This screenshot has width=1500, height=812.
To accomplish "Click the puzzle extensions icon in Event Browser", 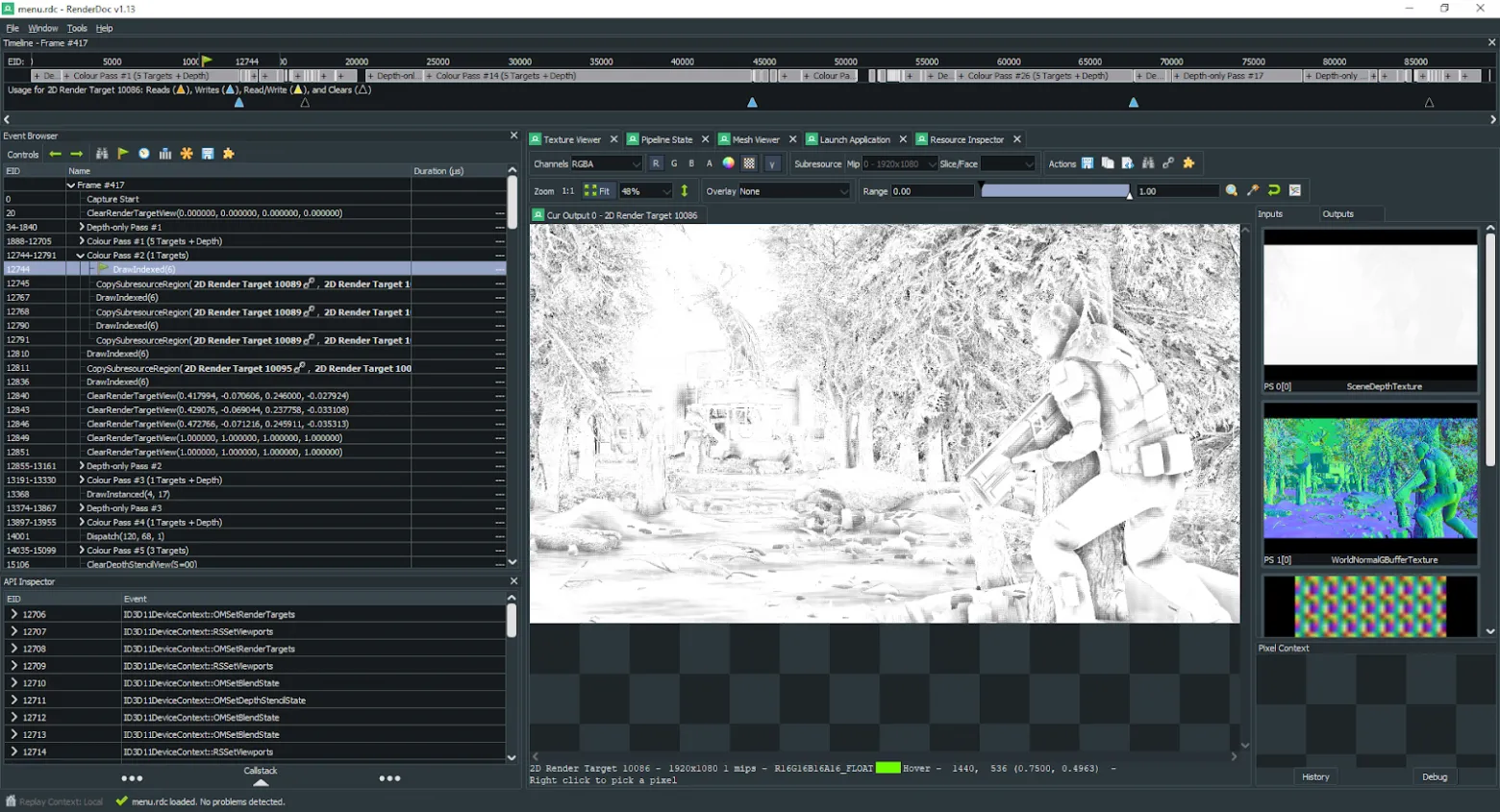I will (x=229, y=154).
